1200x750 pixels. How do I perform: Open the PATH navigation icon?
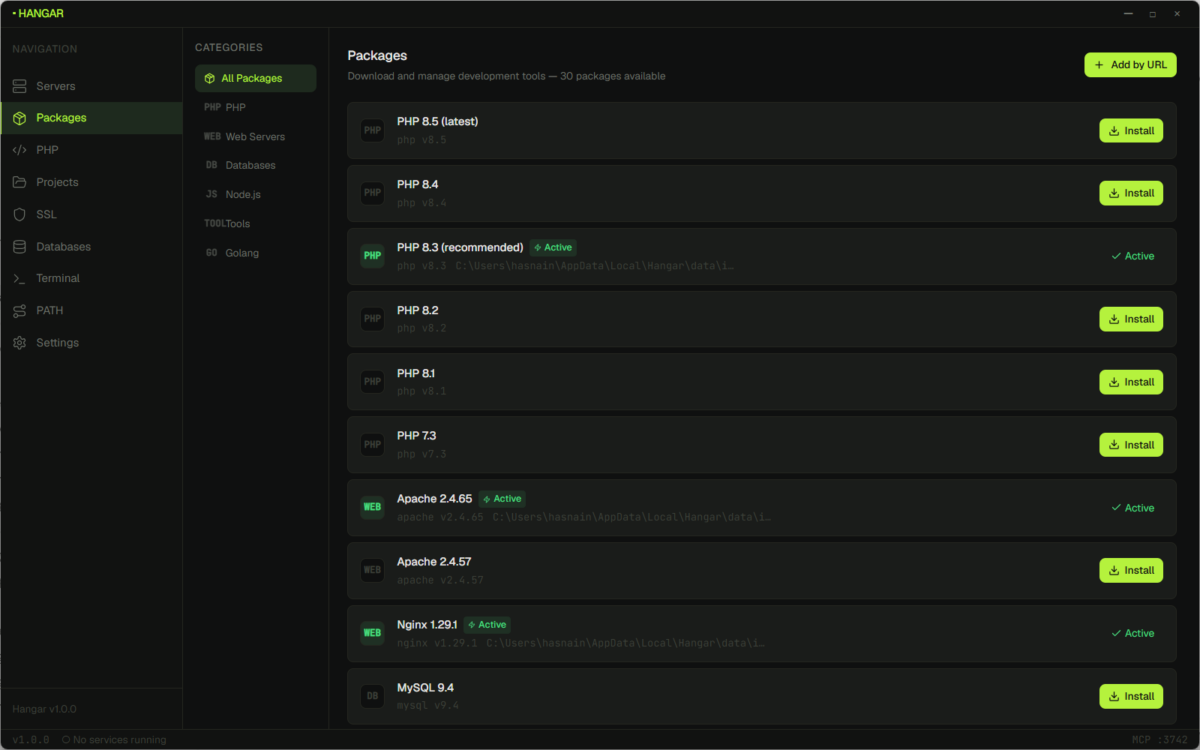[19, 310]
